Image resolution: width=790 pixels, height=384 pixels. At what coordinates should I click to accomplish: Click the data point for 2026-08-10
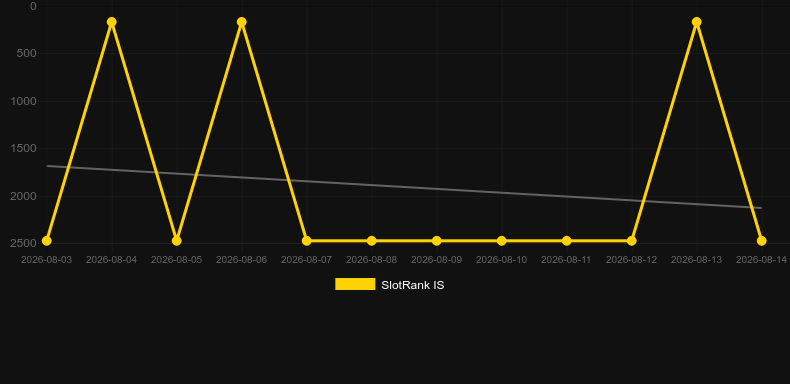click(501, 241)
